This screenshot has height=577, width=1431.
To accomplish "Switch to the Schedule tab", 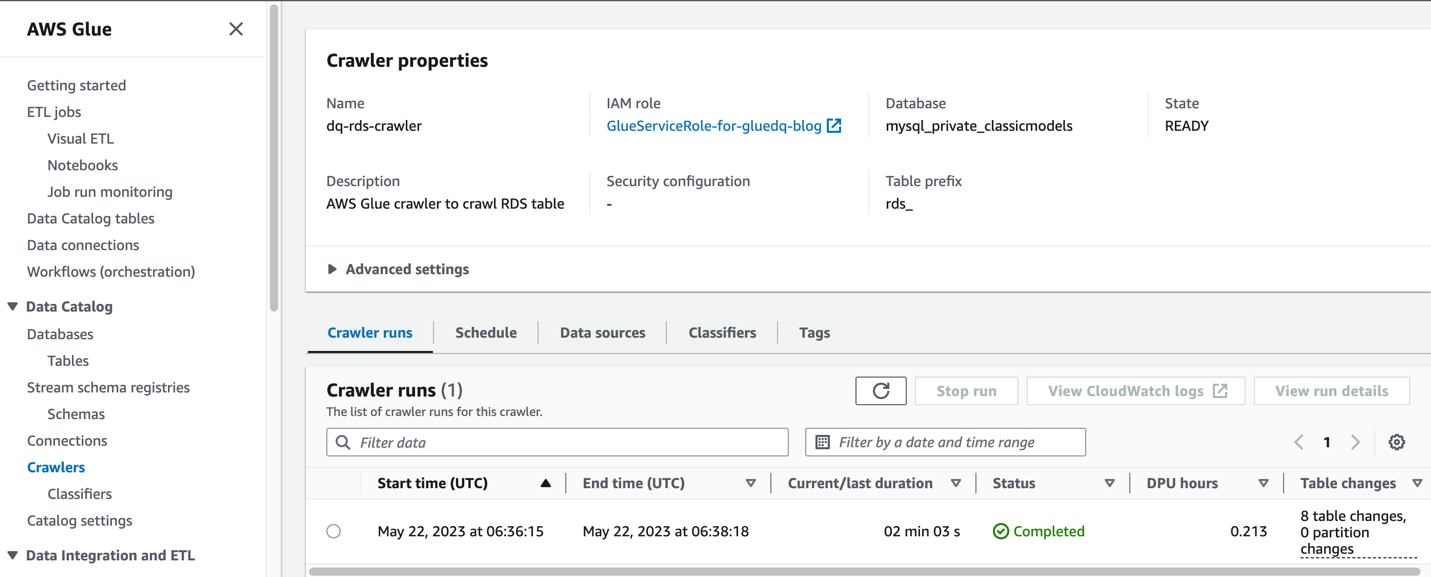I will (x=486, y=333).
